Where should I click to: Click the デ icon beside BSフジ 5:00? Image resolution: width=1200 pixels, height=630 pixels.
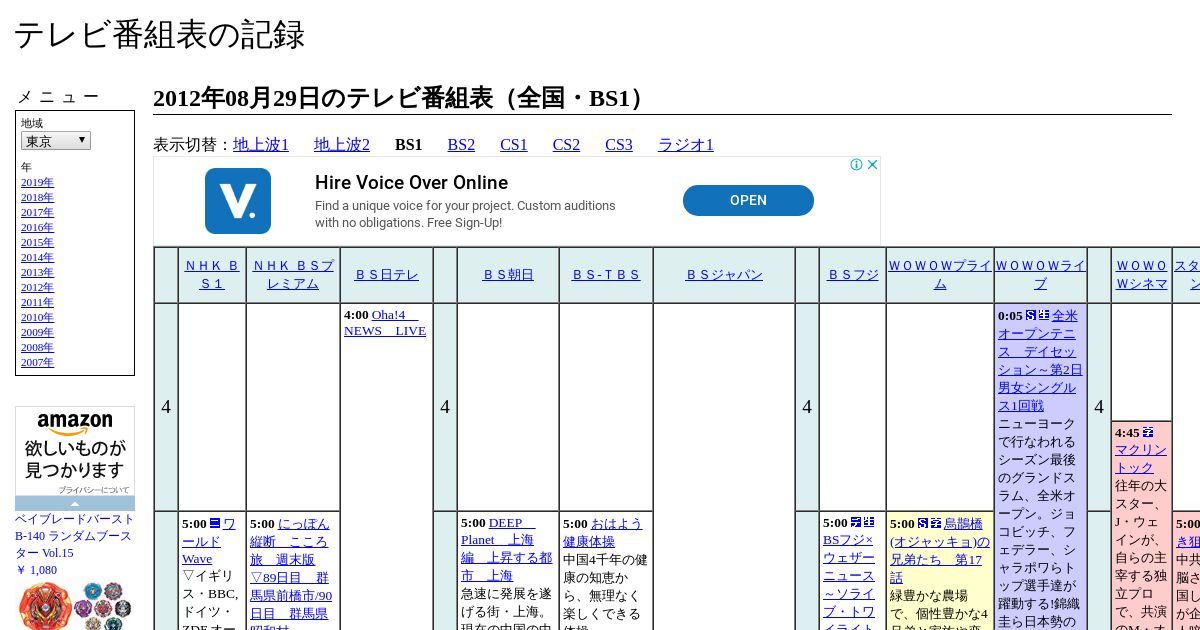click(x=856, y=522)
